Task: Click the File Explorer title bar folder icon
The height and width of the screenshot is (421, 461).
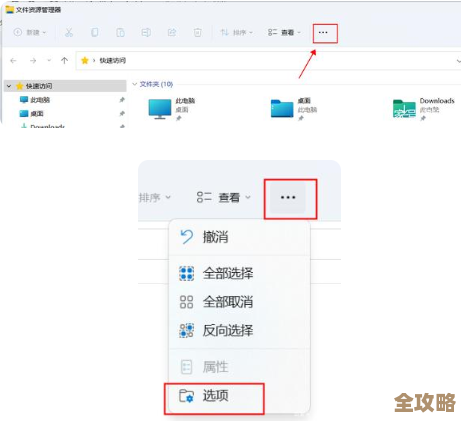Action: pos(10,10)
